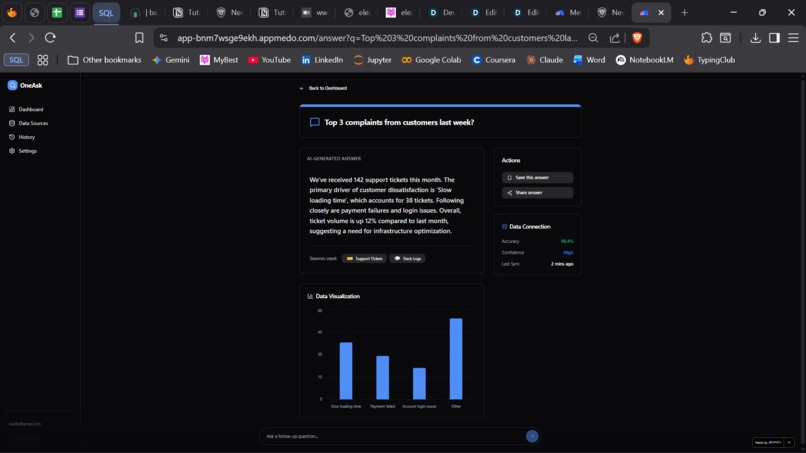Open the downloads icon
The height and width of the screenshot is (453, 806).
755,38
